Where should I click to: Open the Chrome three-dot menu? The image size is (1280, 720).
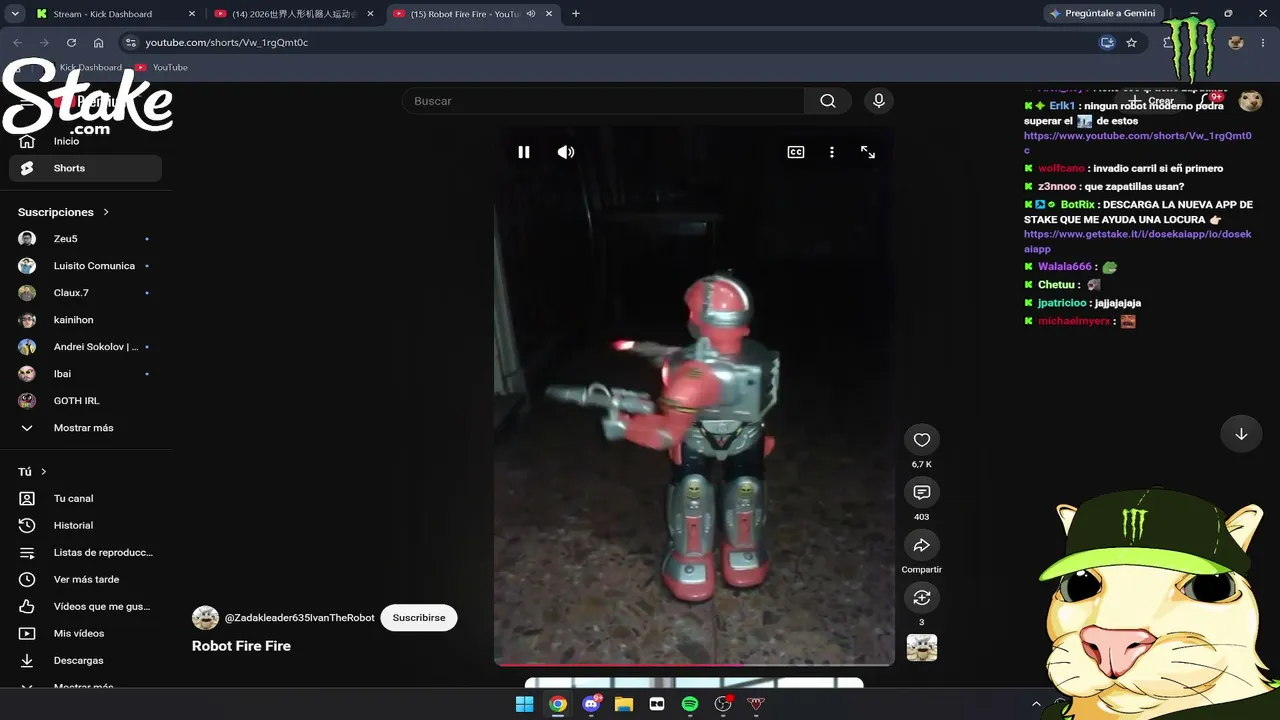(1263, 43)
